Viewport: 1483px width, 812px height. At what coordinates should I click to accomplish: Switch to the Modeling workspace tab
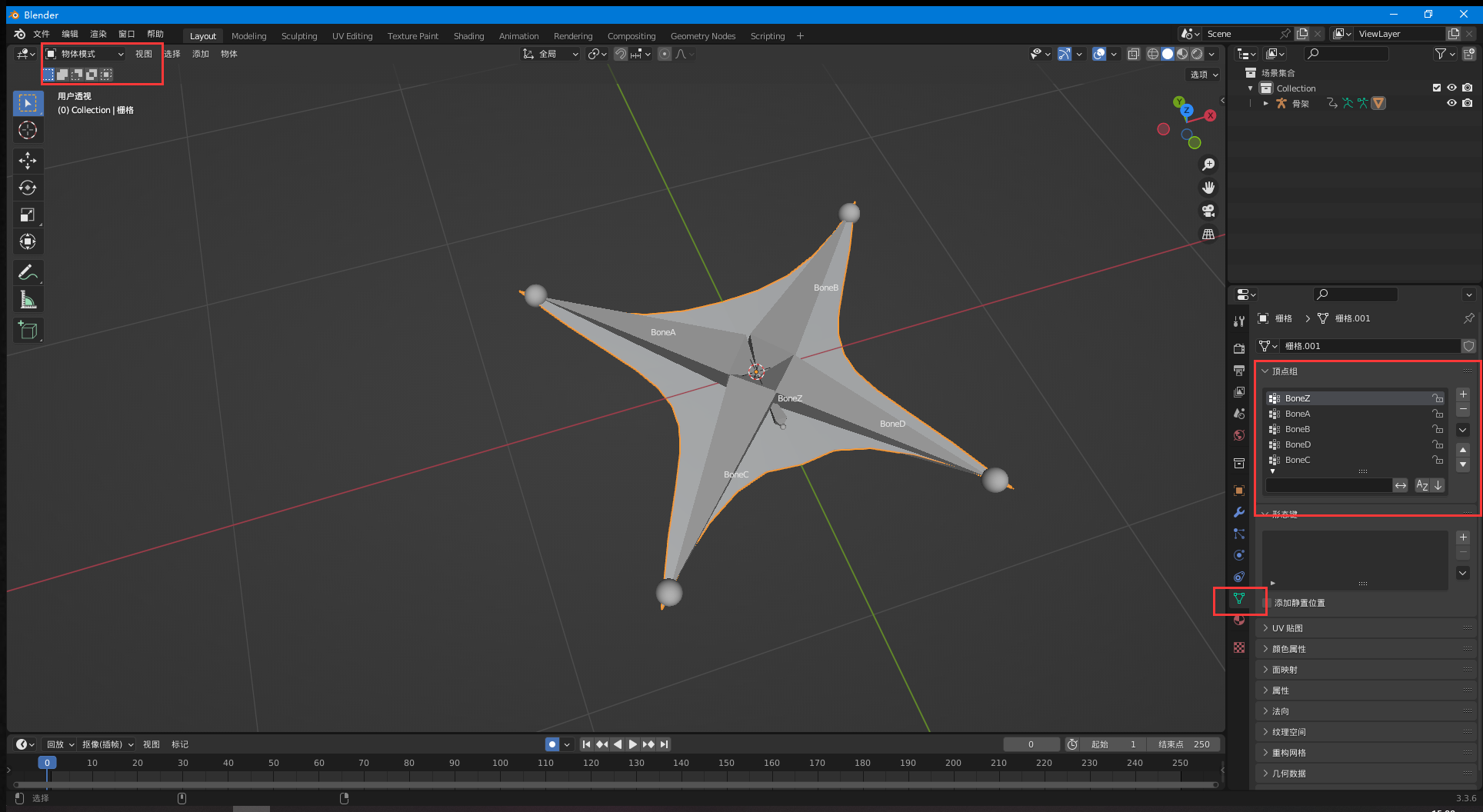[249, 36]
